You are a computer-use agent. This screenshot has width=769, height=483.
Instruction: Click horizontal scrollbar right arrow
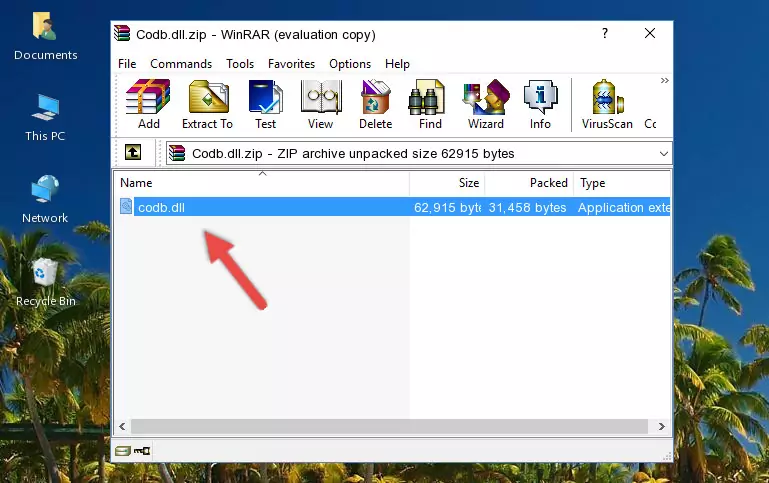click(x=662, y=426)
